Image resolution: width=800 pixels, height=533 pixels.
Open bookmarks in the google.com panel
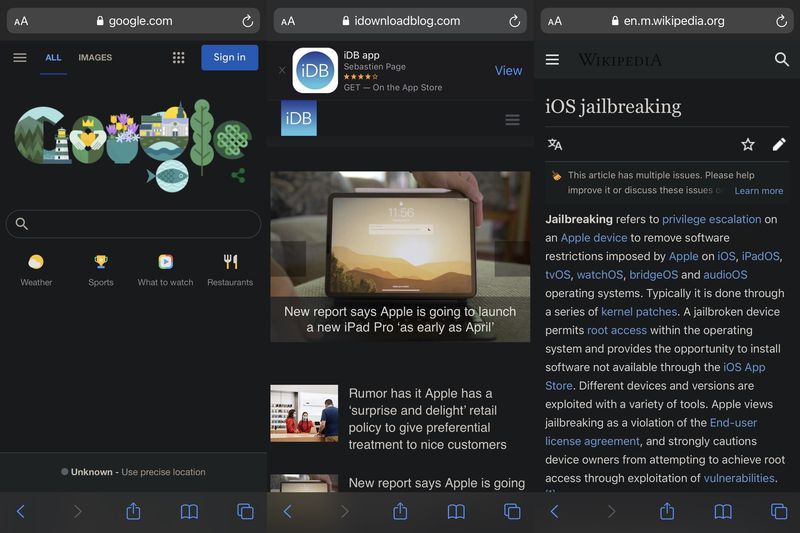coord(189,511)
